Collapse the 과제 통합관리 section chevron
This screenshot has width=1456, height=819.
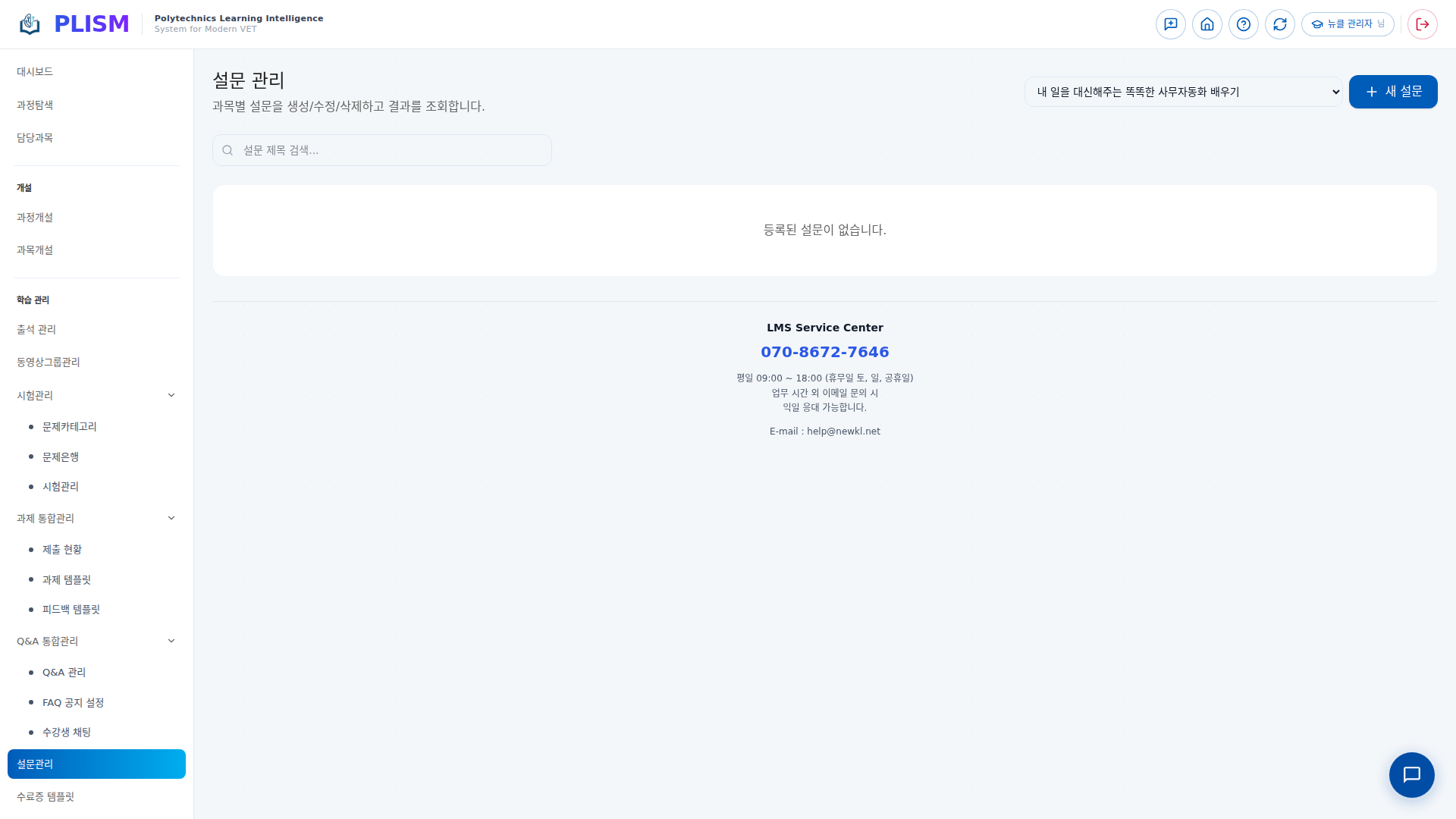click(171, 518)
